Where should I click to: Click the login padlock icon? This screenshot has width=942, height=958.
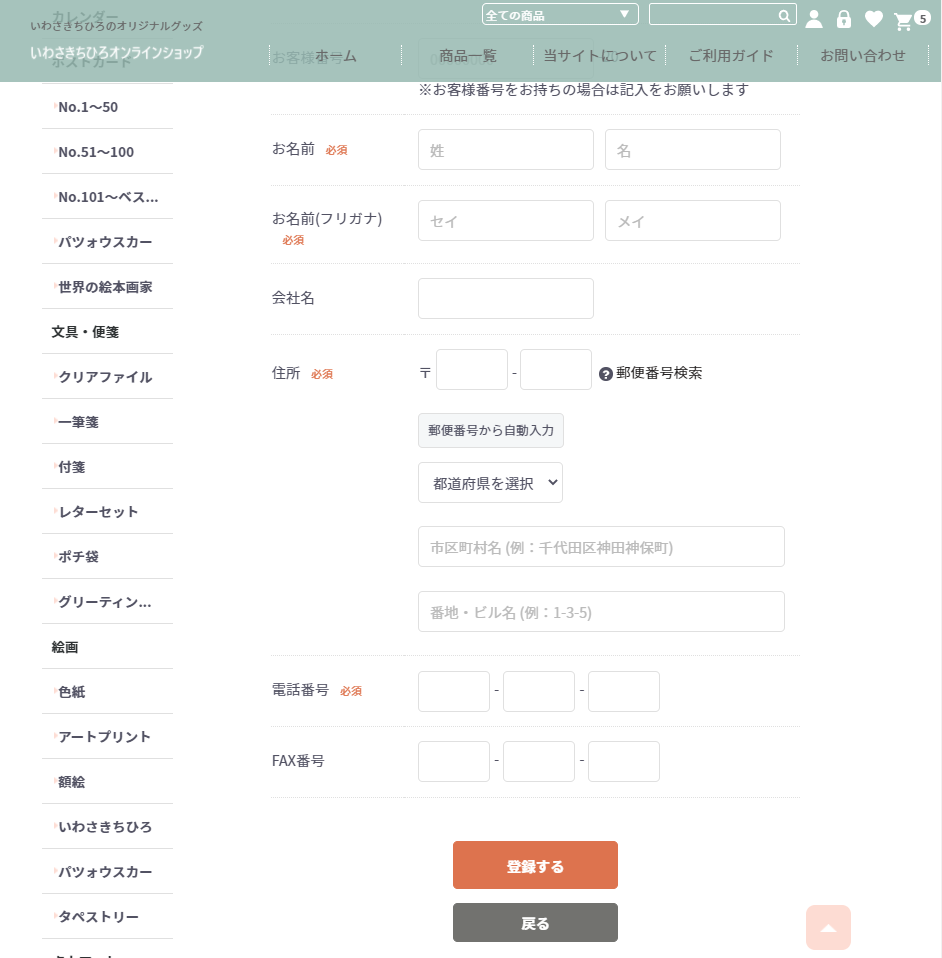(x=844, y=19)
